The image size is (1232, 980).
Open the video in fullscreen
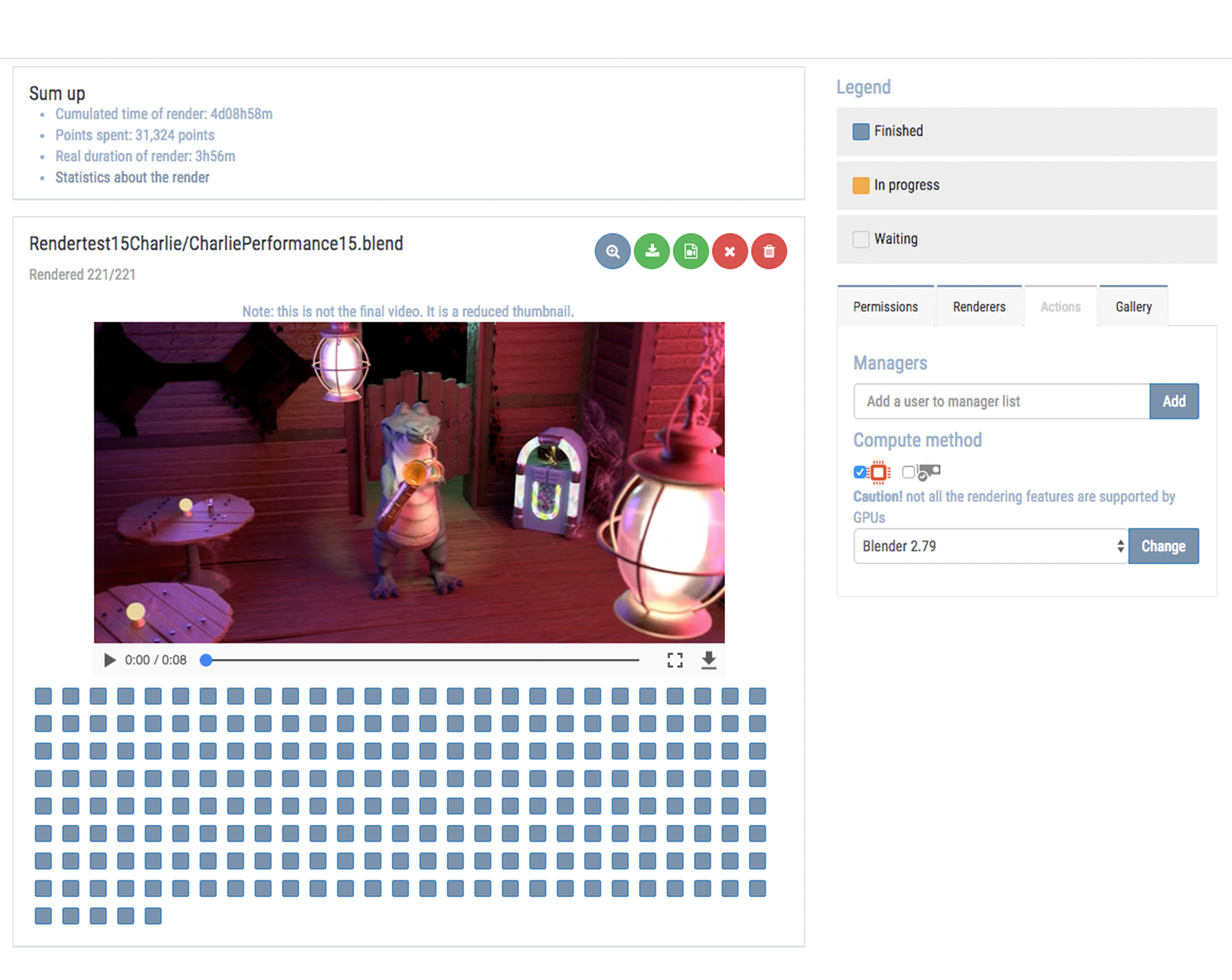pyautogui.click(x=674, y=660)
